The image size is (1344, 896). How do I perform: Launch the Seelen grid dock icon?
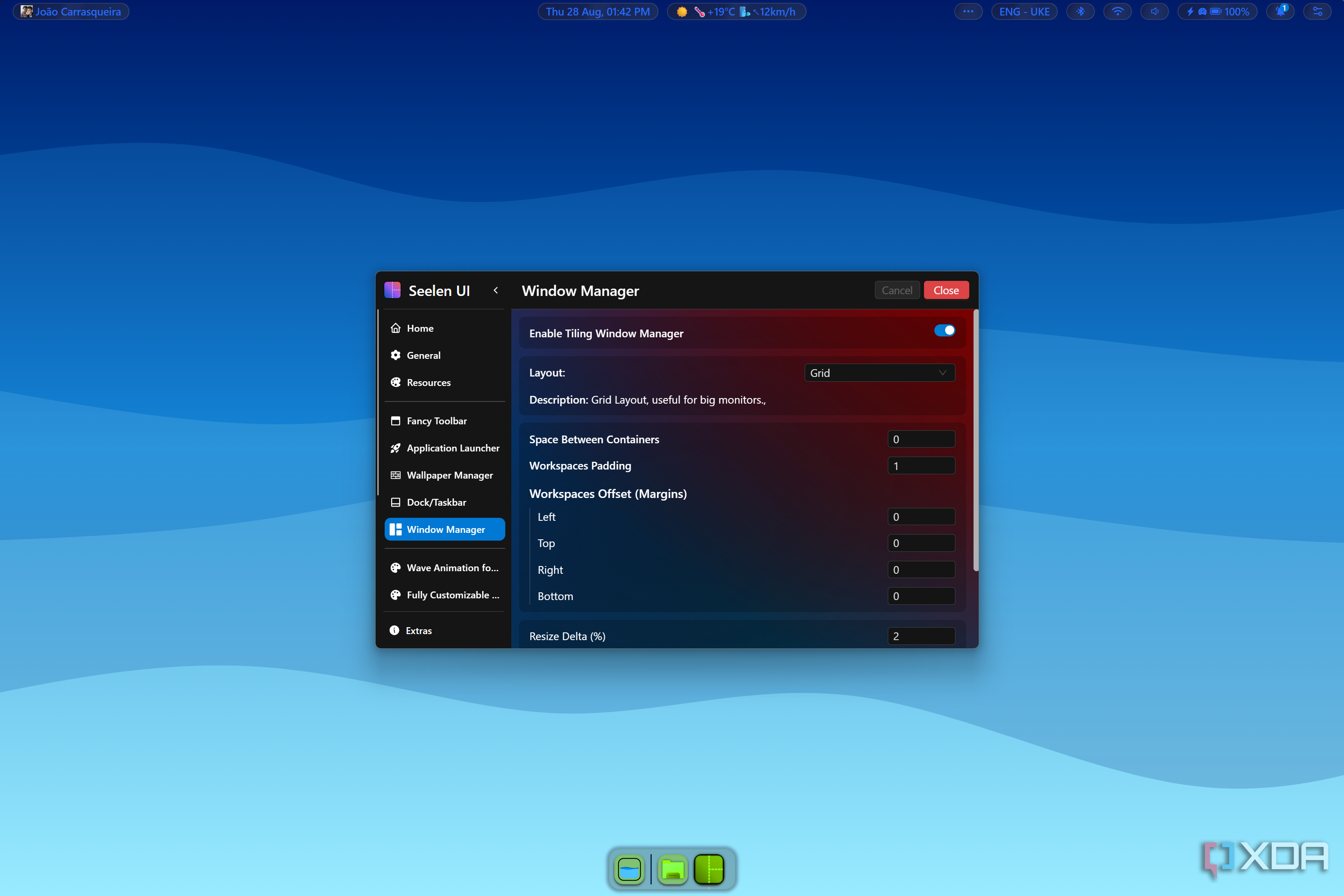click(x=709, y=869)
